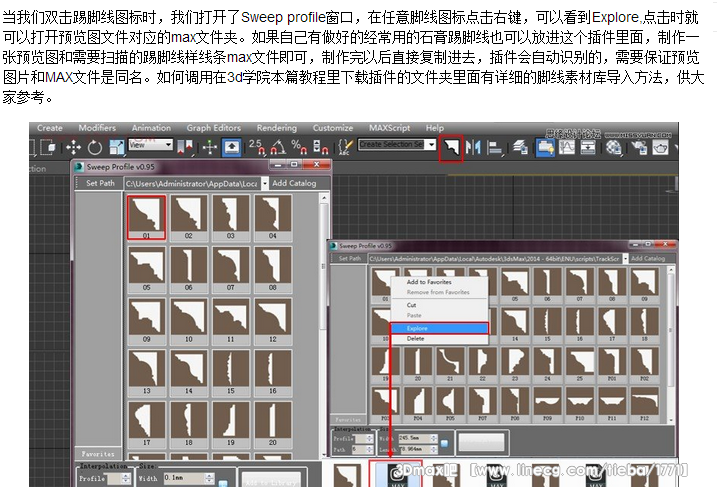The image size is (717, 487).
Task: Open the Help menu
Action: [435, 128]
